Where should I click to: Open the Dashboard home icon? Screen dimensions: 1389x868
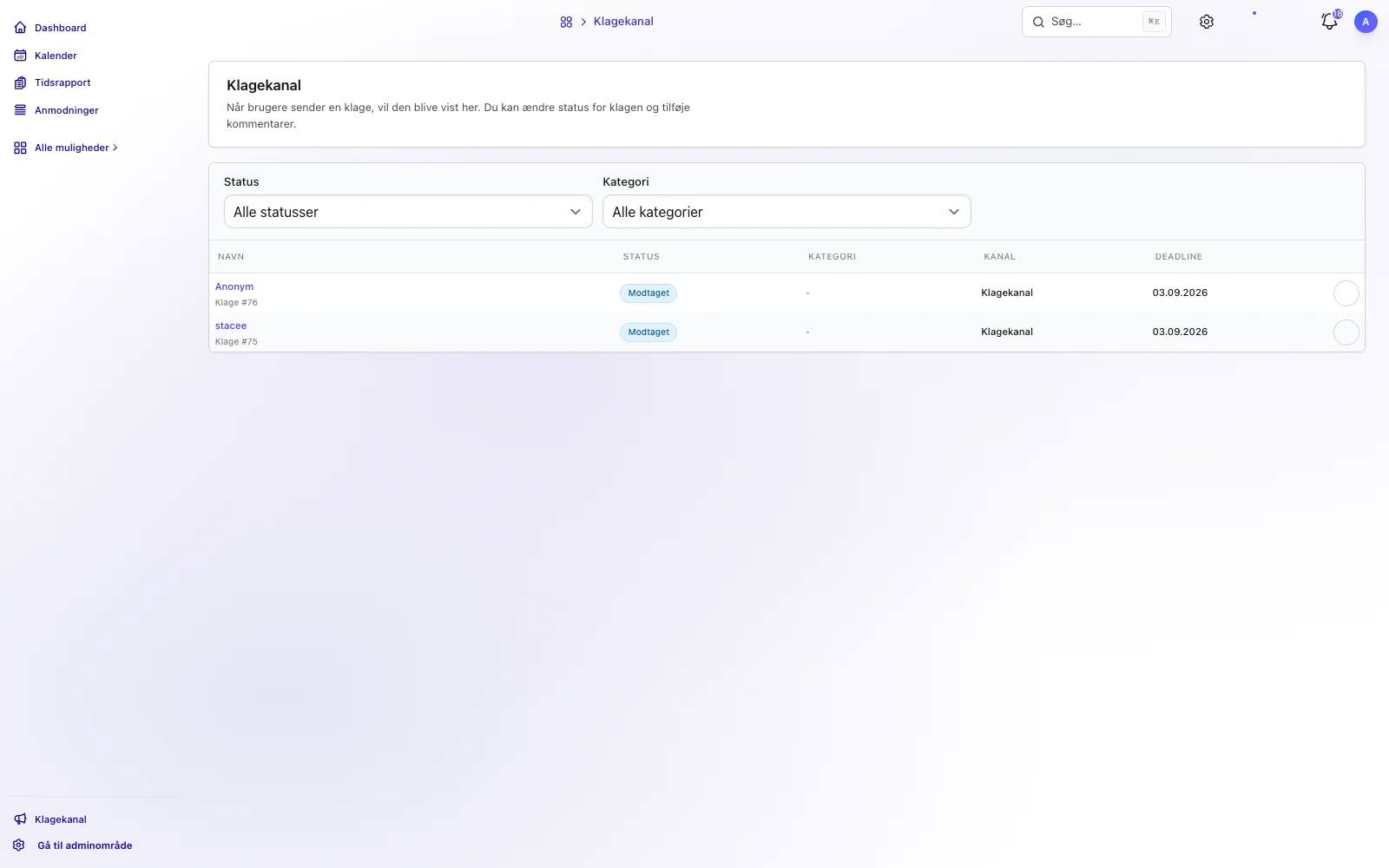coord(20,28)
